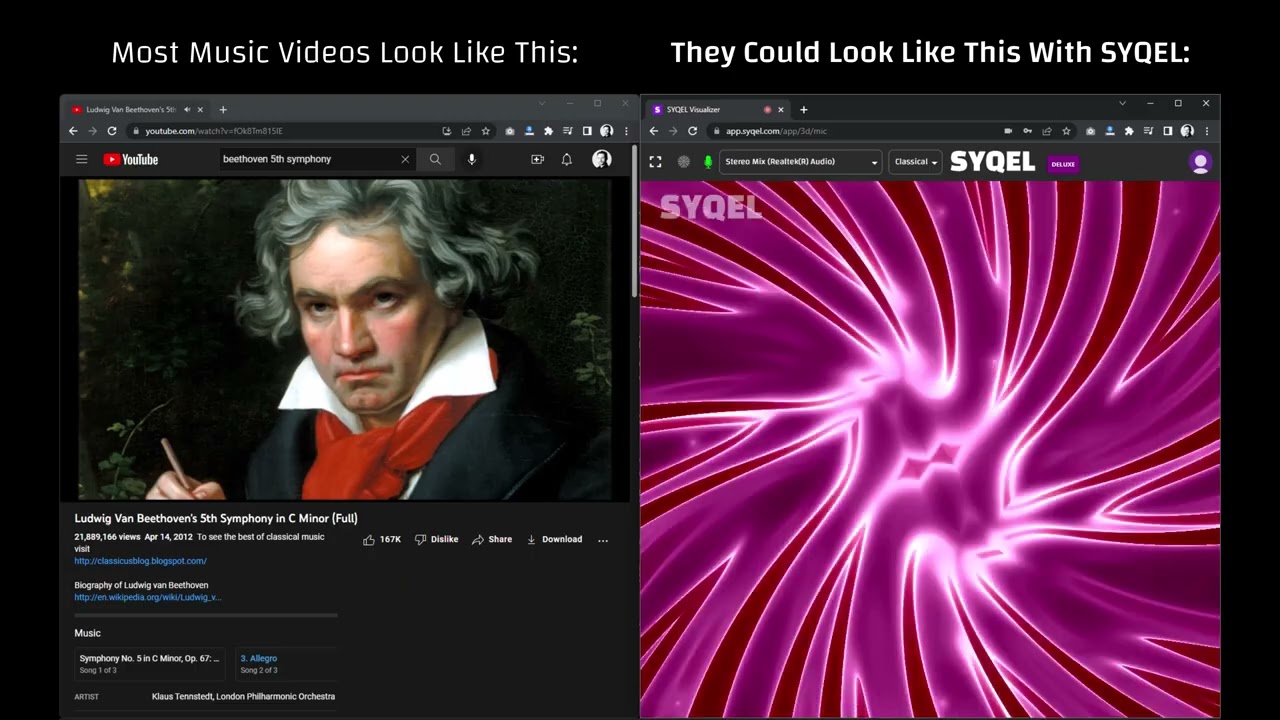The height and width of the screenshot is (720, 1280).
Task: Click the YouTube page vertical scrollbar
Action: (x=634, y=222)
